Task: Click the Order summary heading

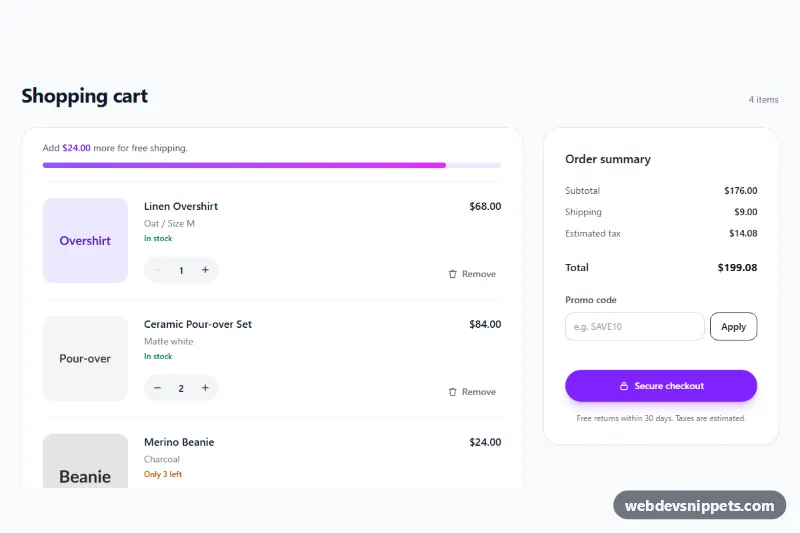Action: [608, 159]
